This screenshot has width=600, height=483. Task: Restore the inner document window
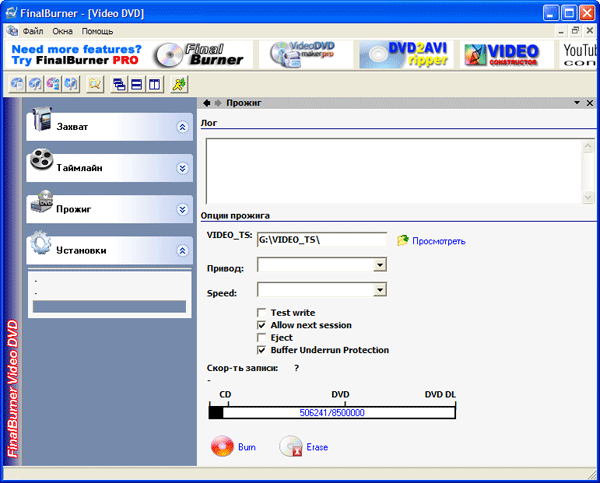click(575, 31)
